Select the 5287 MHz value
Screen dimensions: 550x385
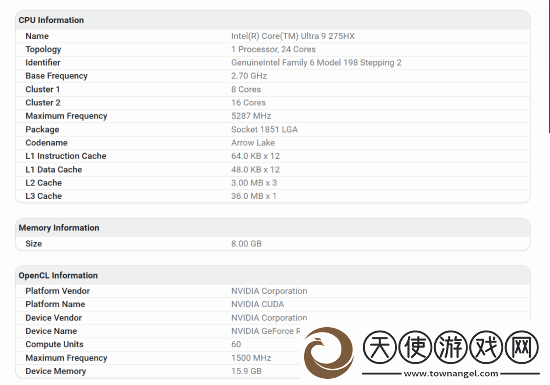pos(251,116)
